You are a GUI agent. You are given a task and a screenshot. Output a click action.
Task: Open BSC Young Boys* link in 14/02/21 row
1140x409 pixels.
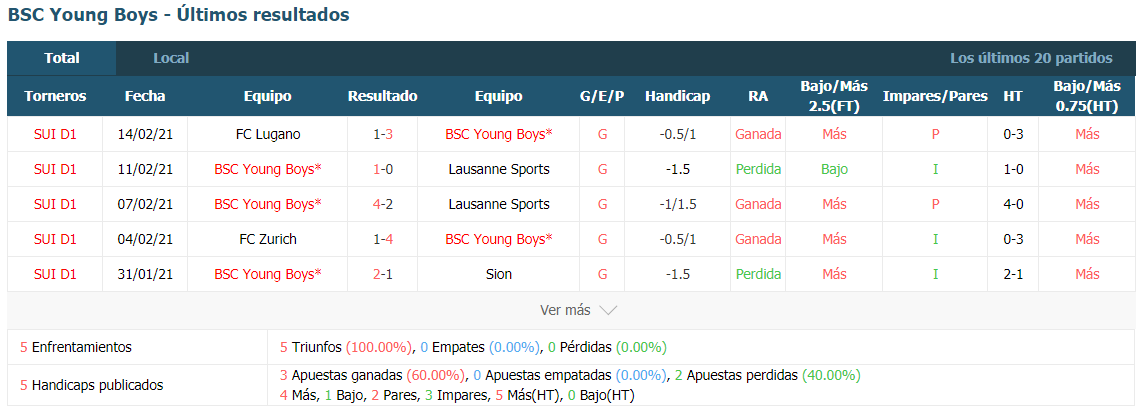click(x=499, y=134)
